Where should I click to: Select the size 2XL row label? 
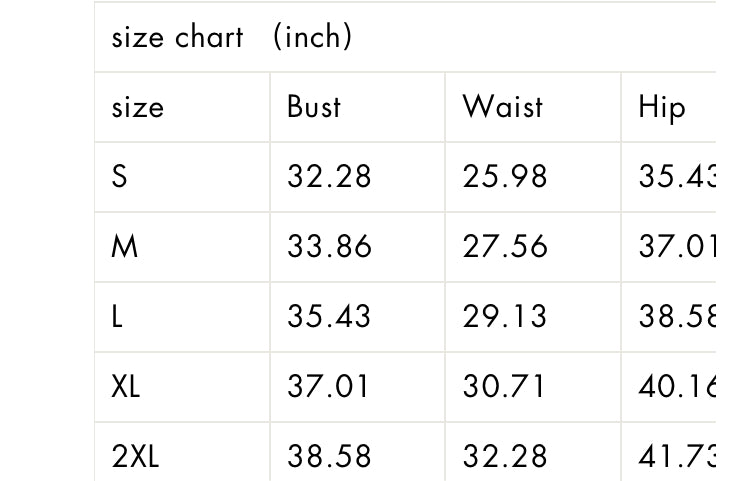[x=135, y=456]
